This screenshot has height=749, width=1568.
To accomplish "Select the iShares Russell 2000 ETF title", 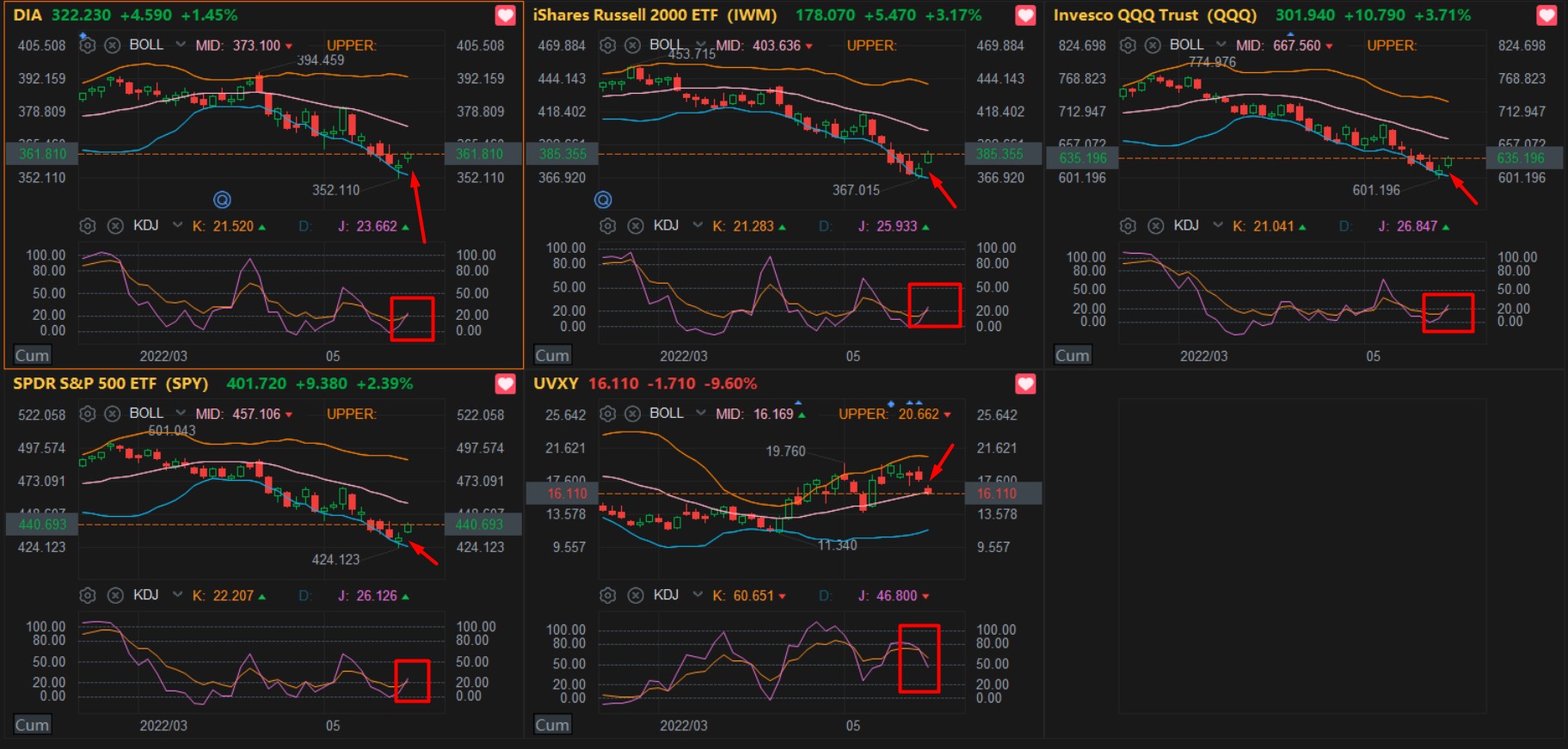I will pyautogui.click(x=655, y=15).
